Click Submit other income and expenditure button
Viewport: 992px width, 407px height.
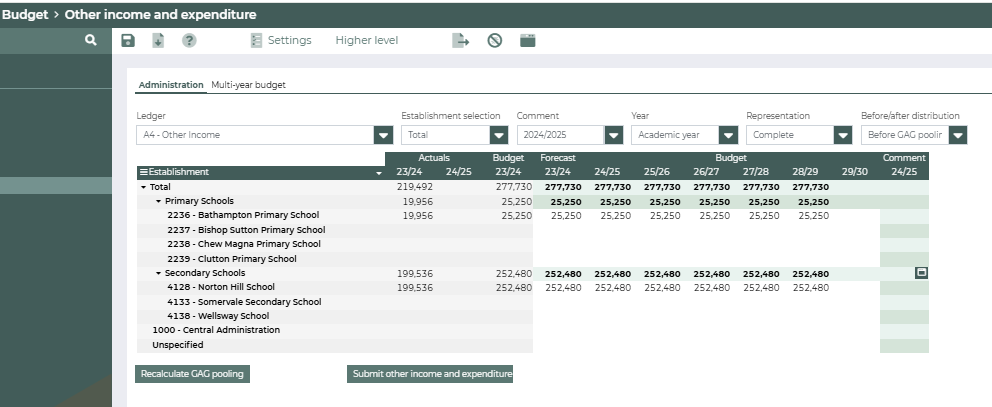tap(430, 374)
